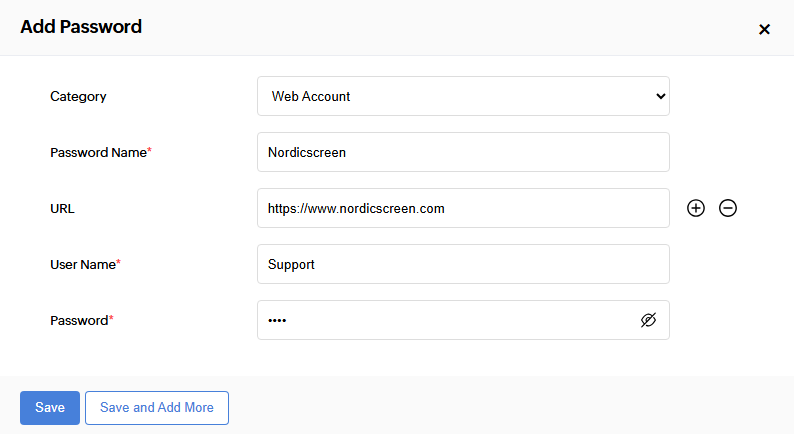Click the Password field label

click(82, 321)
